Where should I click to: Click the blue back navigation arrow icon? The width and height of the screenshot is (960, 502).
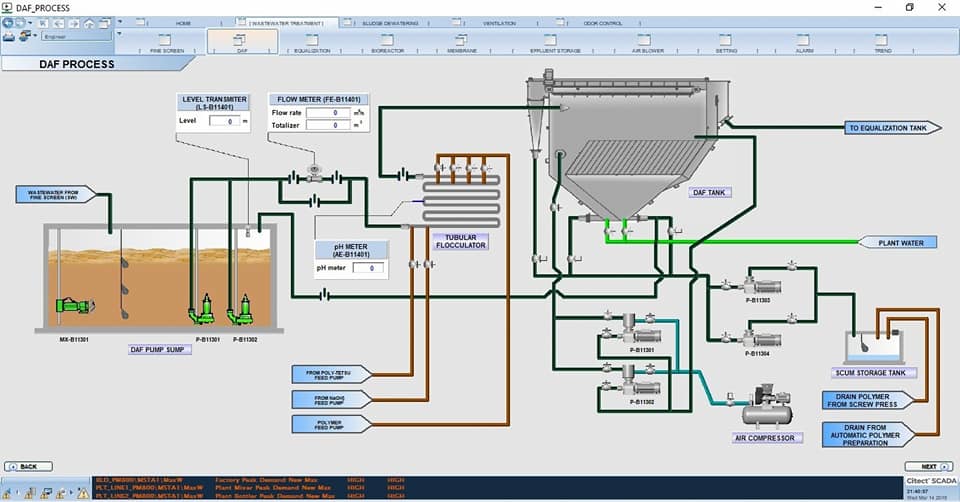tap(8, 23)
